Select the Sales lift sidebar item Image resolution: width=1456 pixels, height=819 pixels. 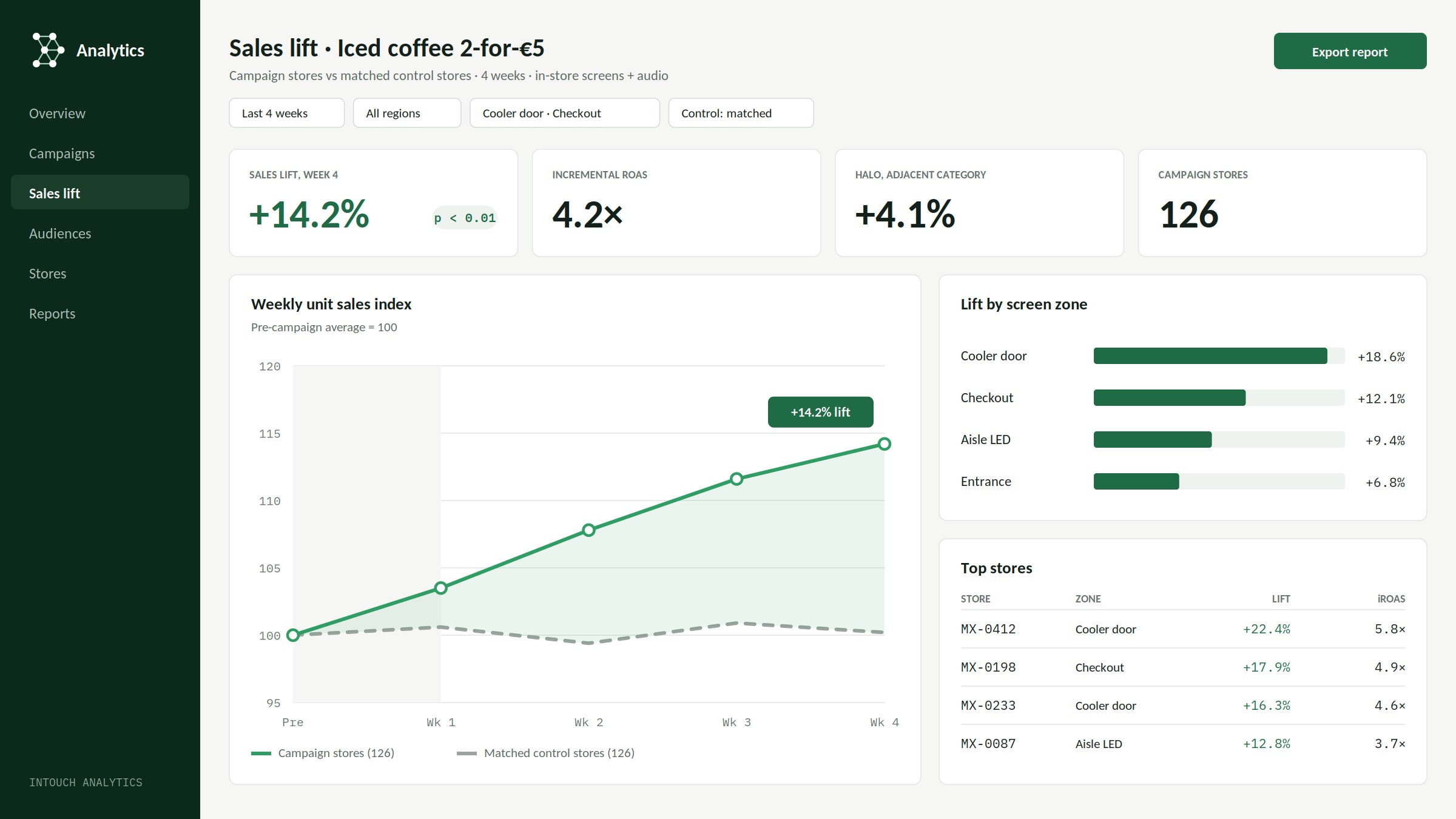tap(100, 192)
